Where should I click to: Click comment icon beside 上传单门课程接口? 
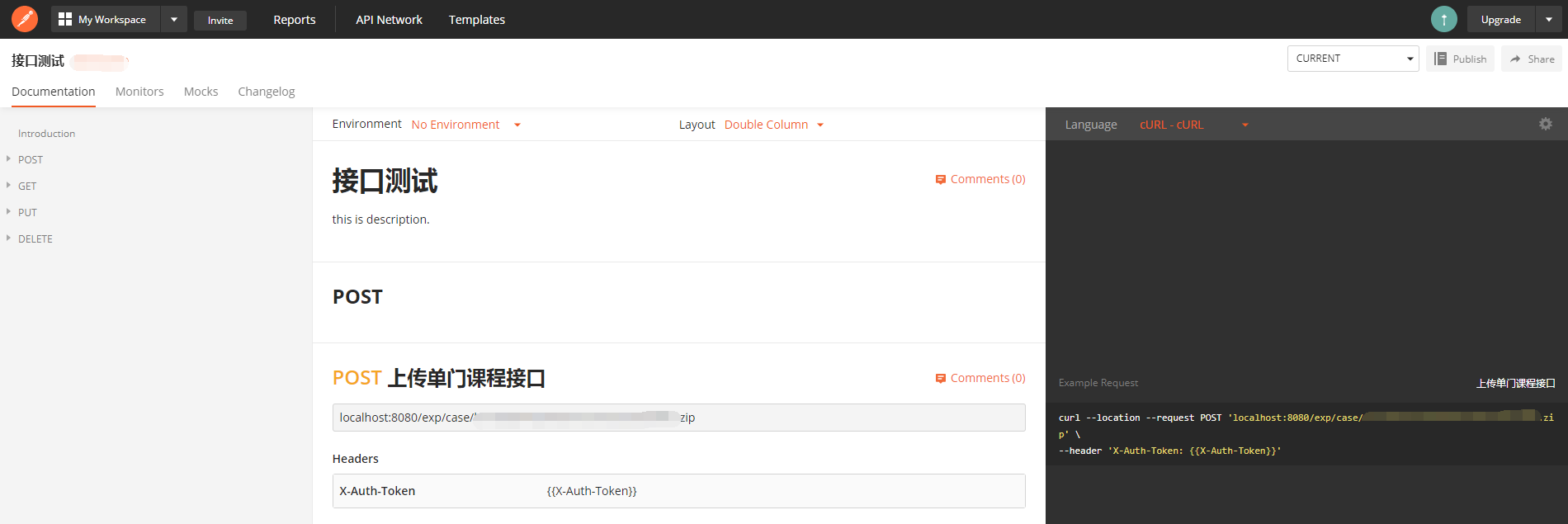(940, 378)
